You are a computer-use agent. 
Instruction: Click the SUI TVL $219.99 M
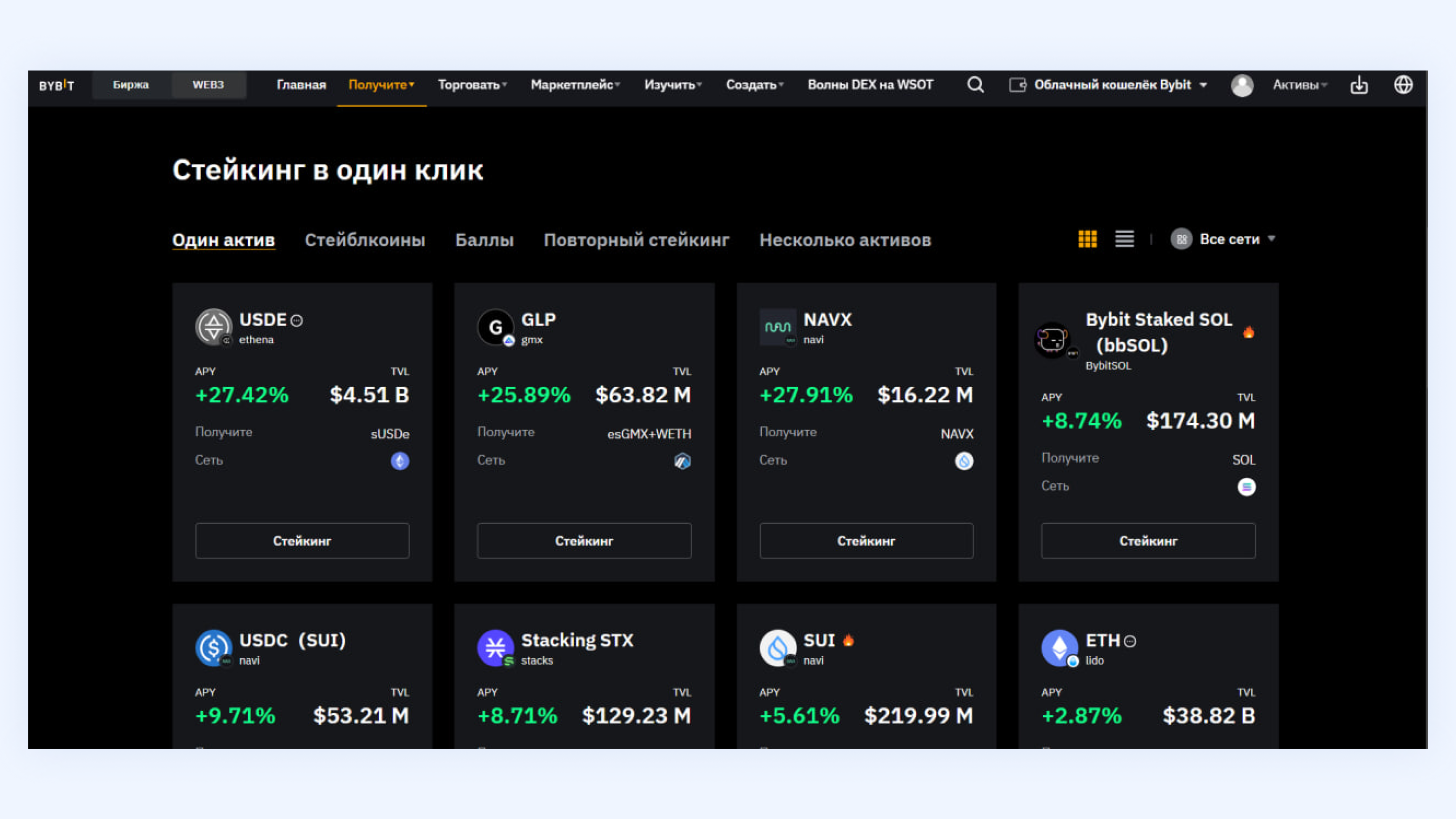919,715
